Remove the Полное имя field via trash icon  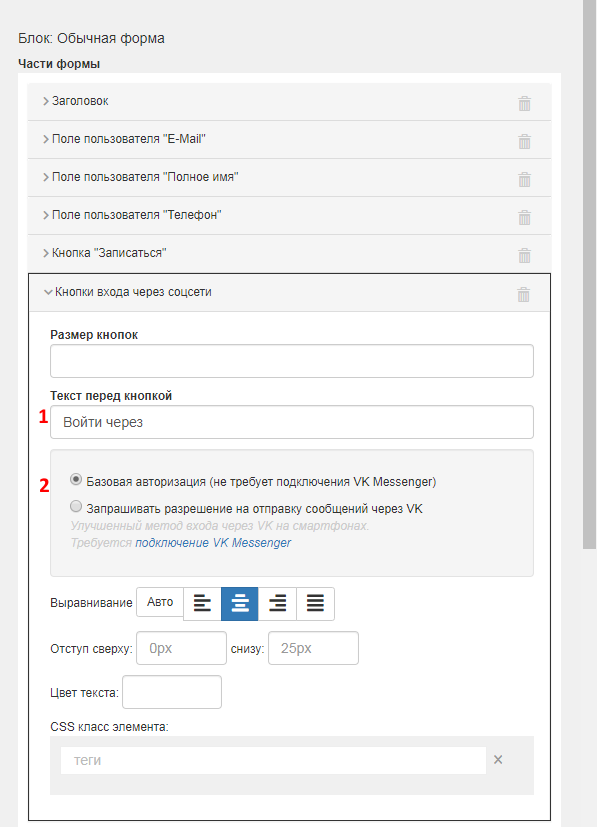524,179
